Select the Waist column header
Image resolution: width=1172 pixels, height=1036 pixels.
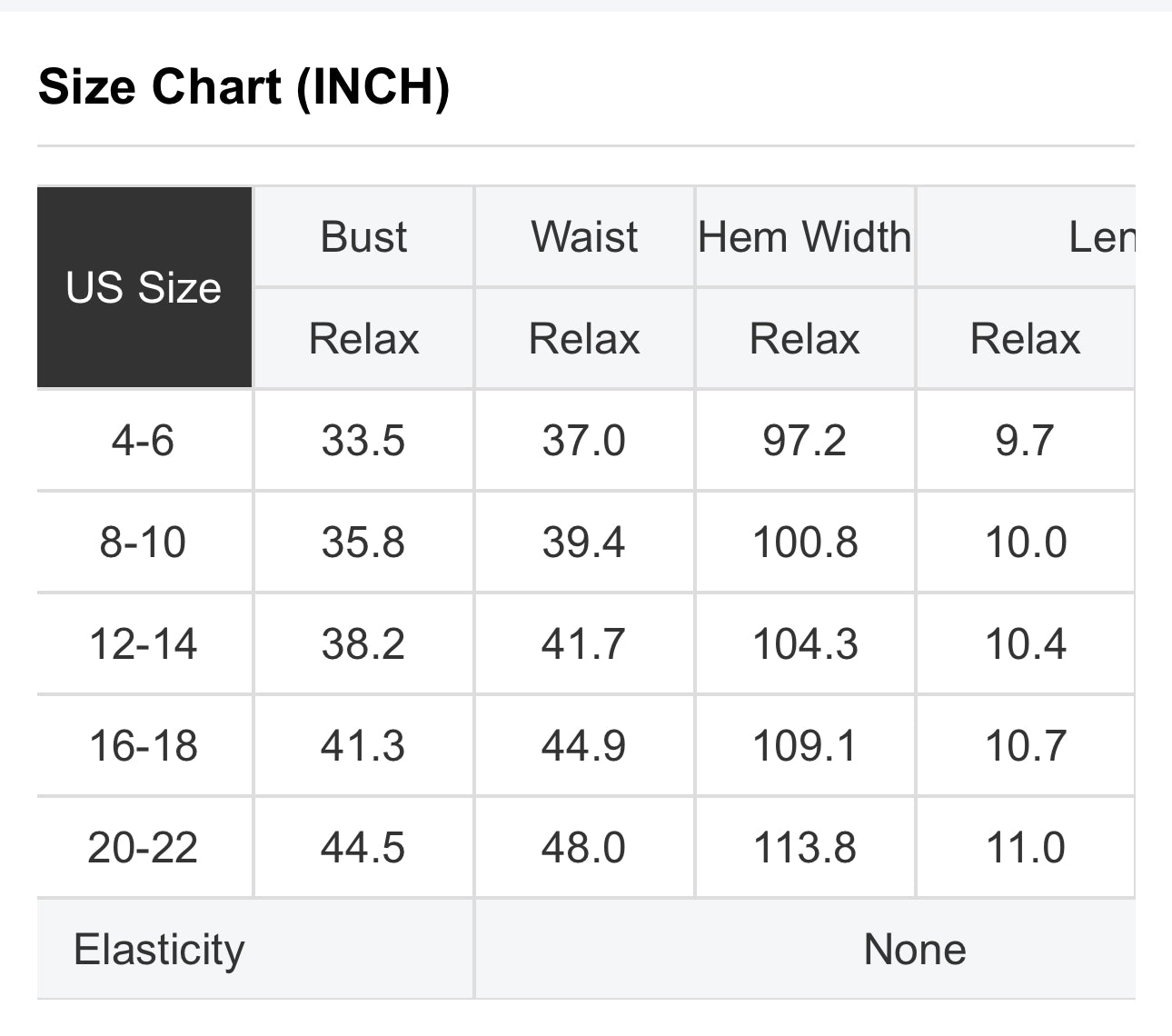(584, 237)
